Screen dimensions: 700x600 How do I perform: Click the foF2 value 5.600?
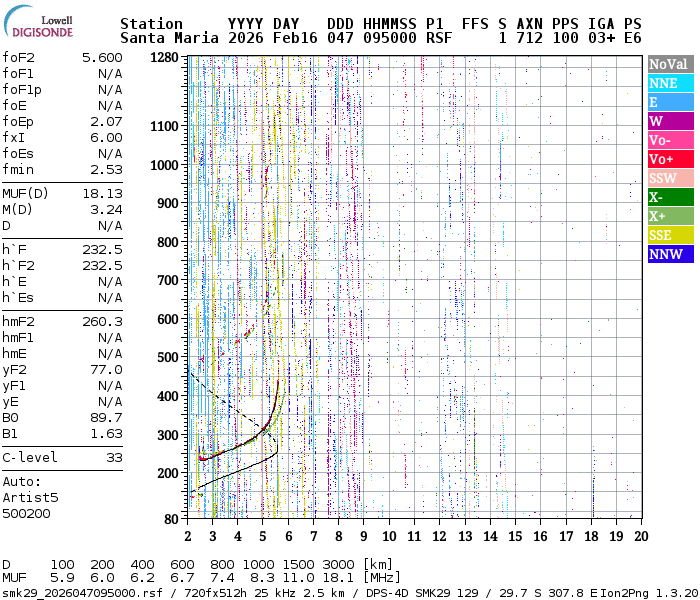102,58
